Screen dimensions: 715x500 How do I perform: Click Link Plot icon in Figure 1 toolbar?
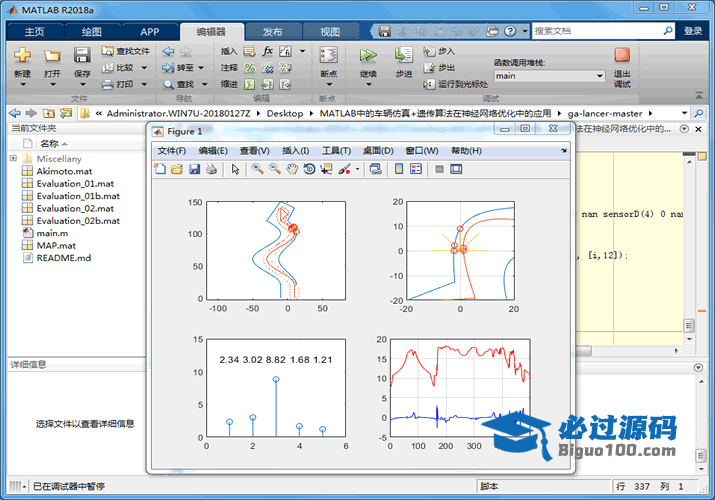coord(376,169)
